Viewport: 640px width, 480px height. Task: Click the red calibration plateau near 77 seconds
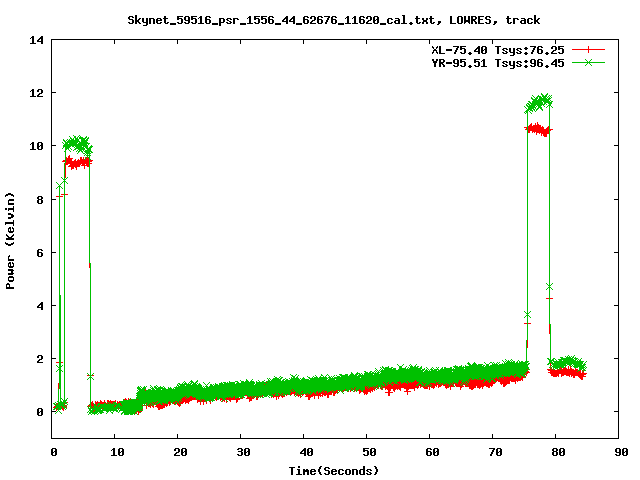point(538,129)
